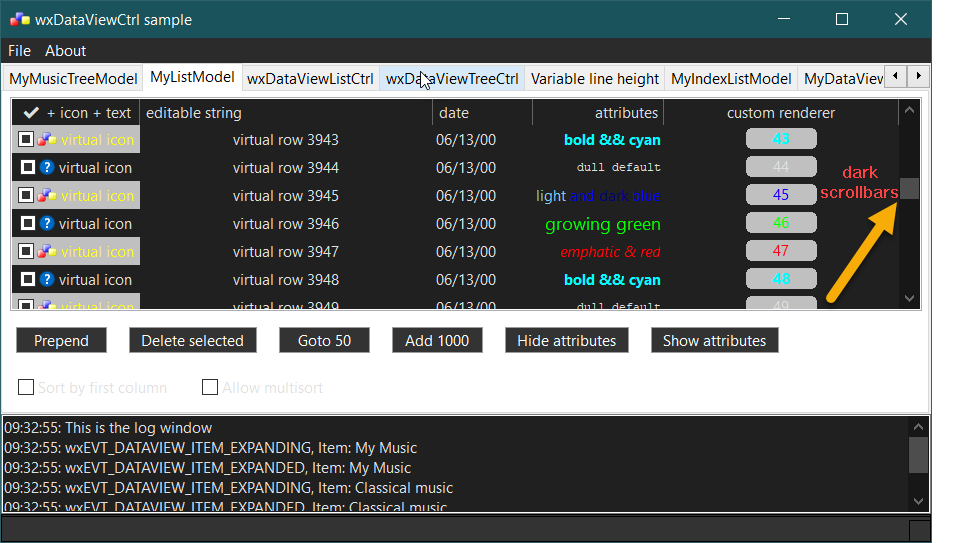
Task: Click the custom renderer column header
Action: [x=781, y=113]
